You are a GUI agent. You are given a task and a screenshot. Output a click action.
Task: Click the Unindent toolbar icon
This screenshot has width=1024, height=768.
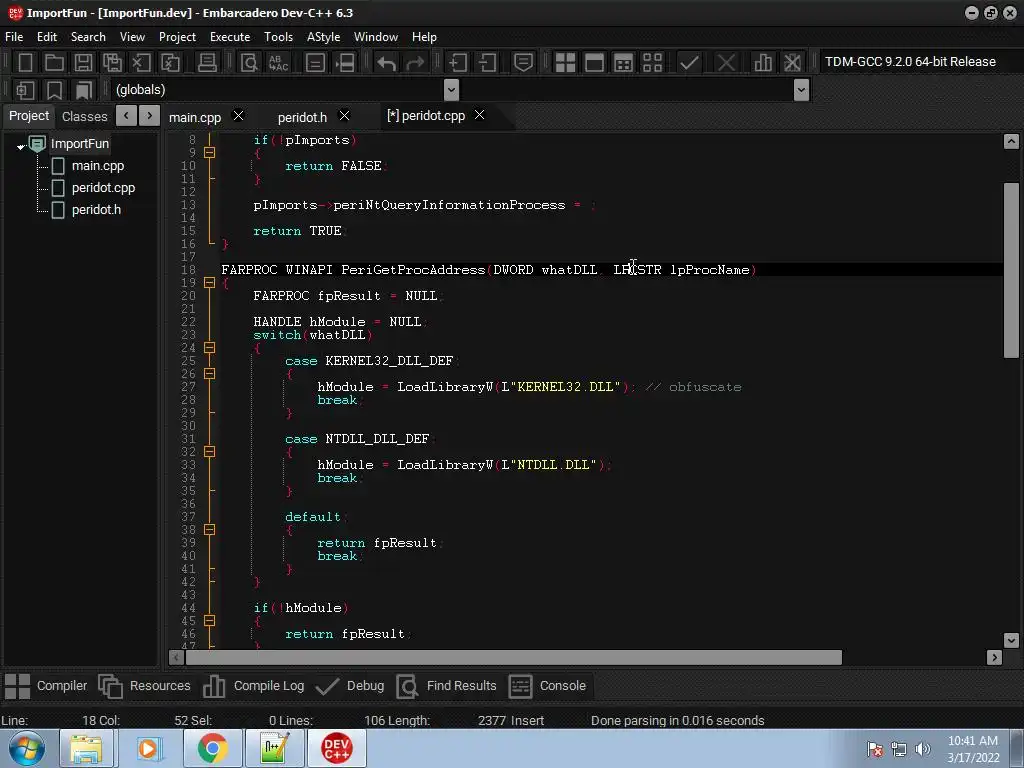click(x=487, y=63)
